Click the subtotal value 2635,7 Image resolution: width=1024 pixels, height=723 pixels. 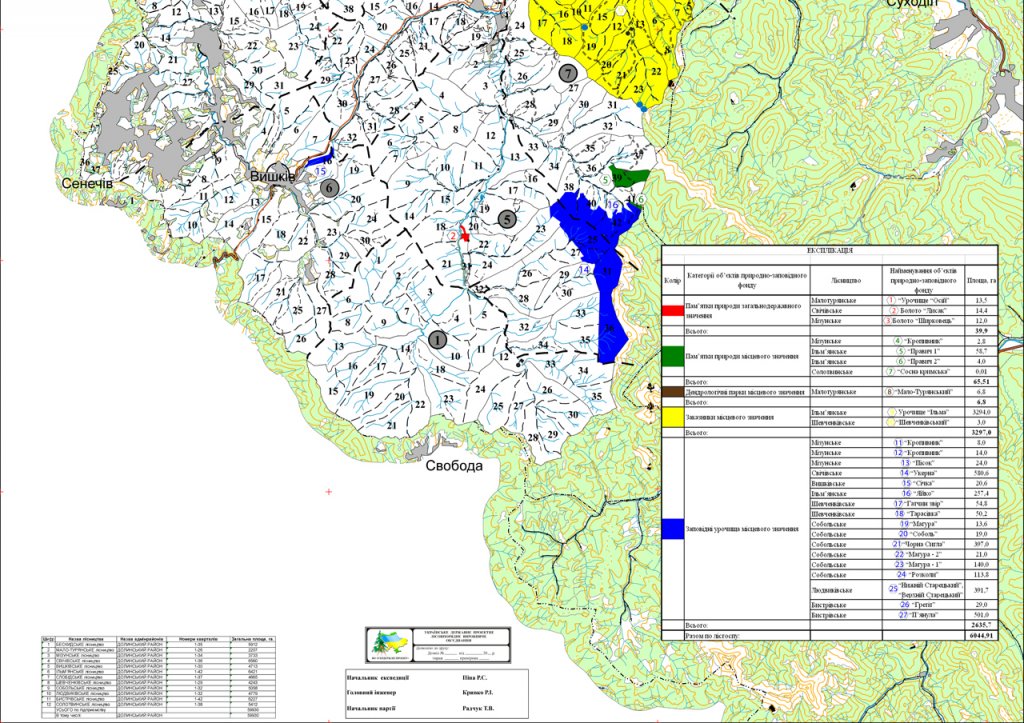coord(982,625)
